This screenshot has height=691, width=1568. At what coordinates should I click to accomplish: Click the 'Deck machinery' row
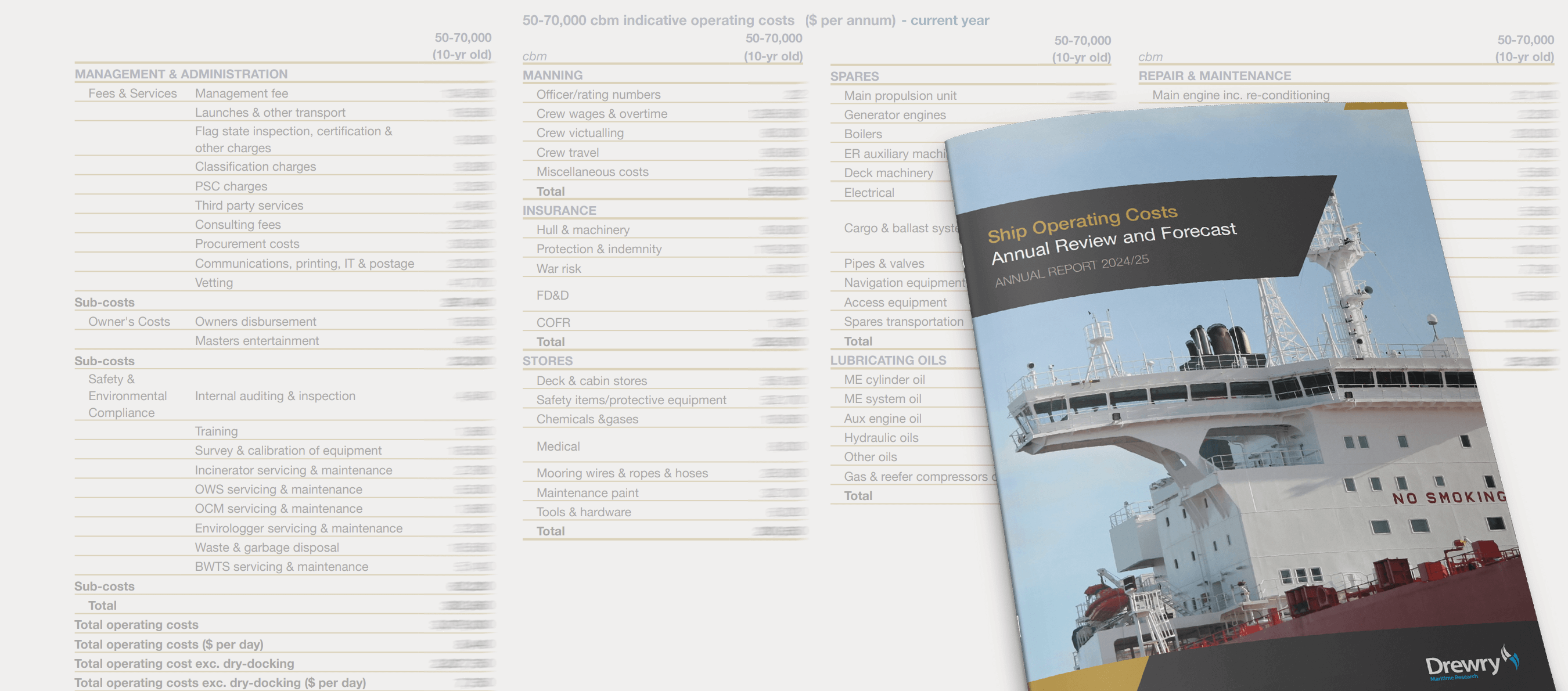coord(890,173)
